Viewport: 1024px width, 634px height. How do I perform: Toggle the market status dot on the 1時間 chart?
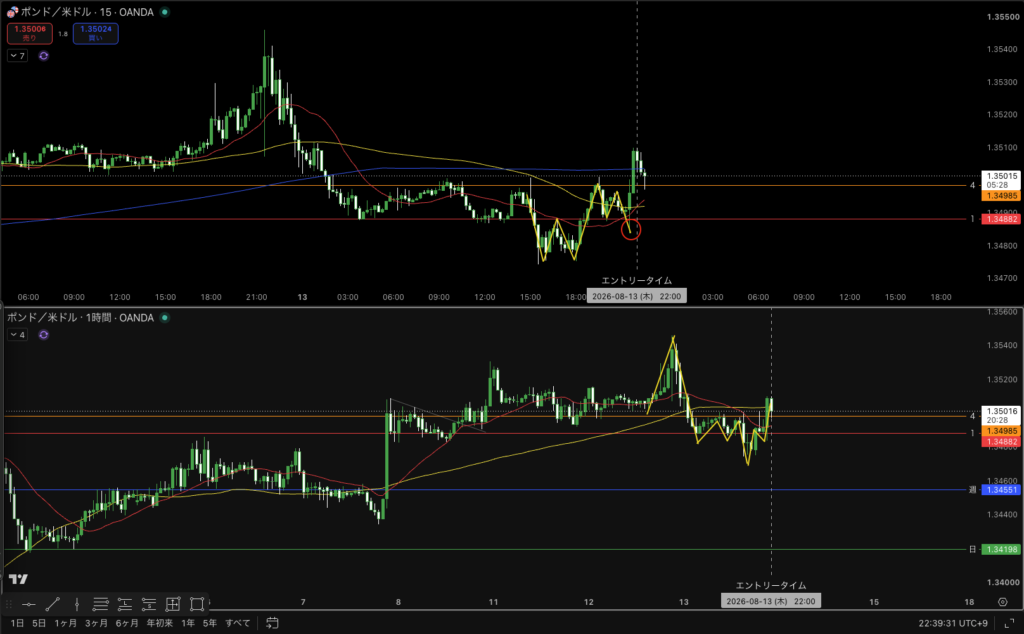click(x=165, y=318)
